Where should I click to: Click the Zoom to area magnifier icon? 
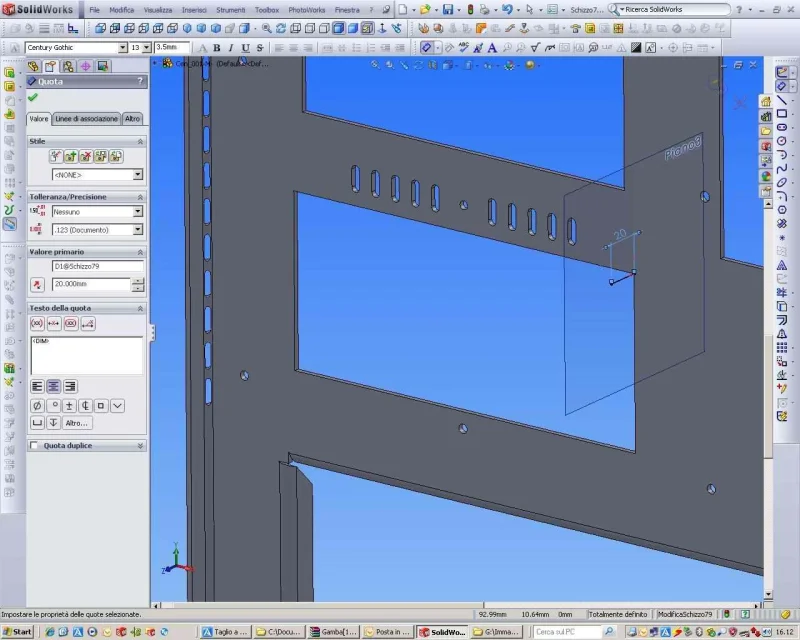(266, 29)
